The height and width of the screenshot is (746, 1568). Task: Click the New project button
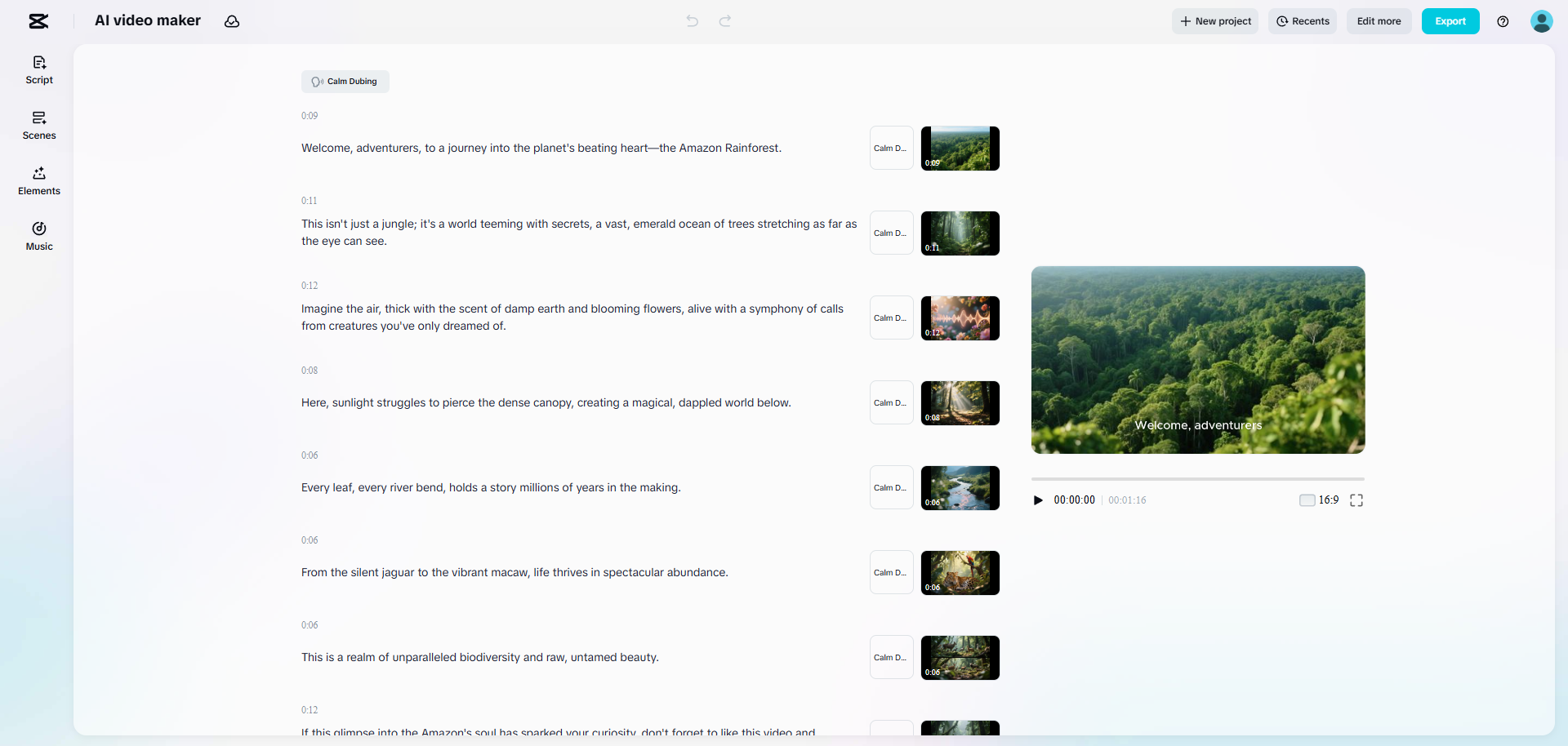[1215, 21]
